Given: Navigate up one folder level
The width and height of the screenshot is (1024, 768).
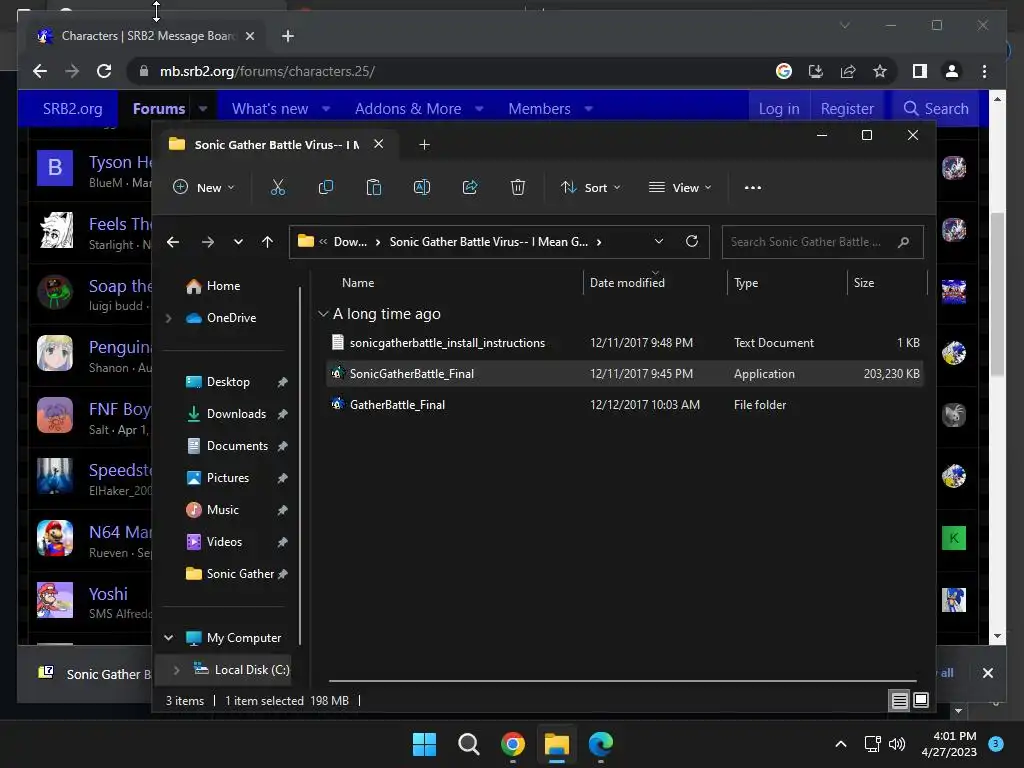Looking at the screenshot, I should [x=267, y=242].
